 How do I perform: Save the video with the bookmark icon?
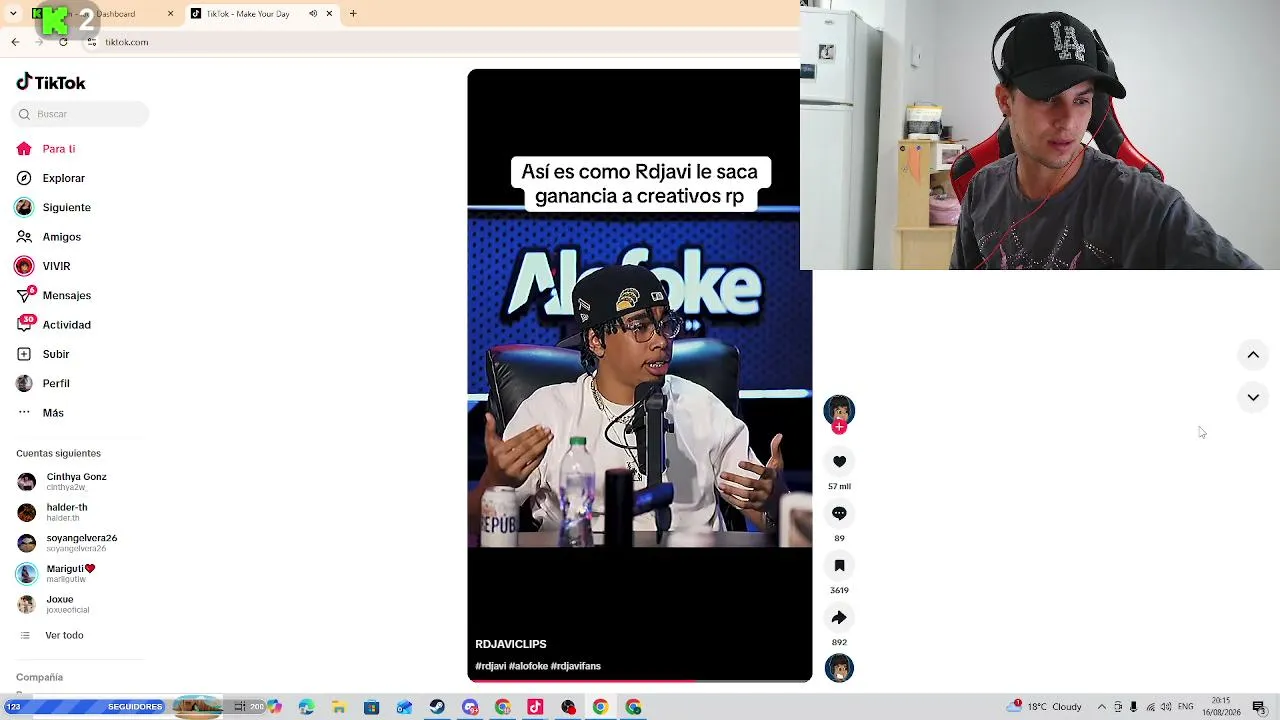point(839,565)
